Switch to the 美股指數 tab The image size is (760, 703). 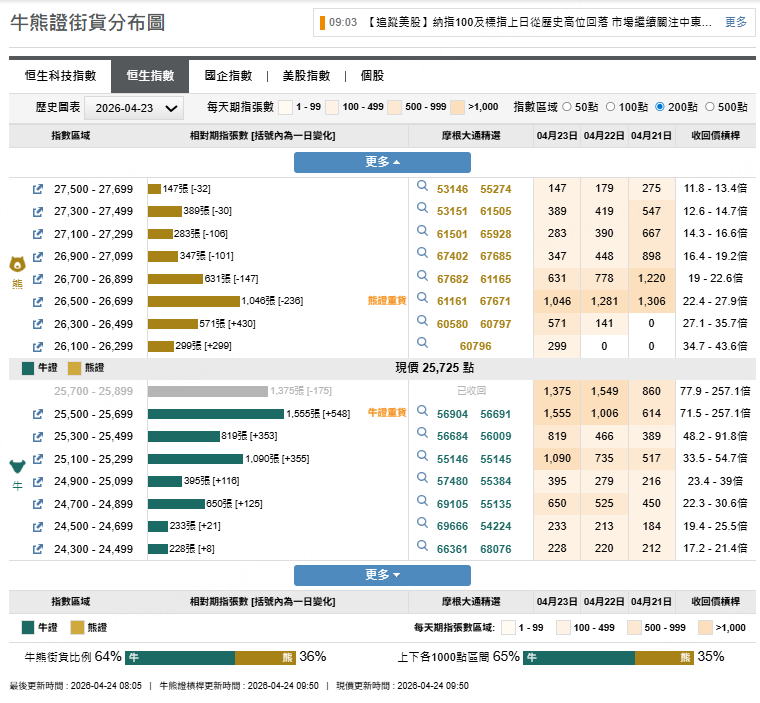point(306,76)
